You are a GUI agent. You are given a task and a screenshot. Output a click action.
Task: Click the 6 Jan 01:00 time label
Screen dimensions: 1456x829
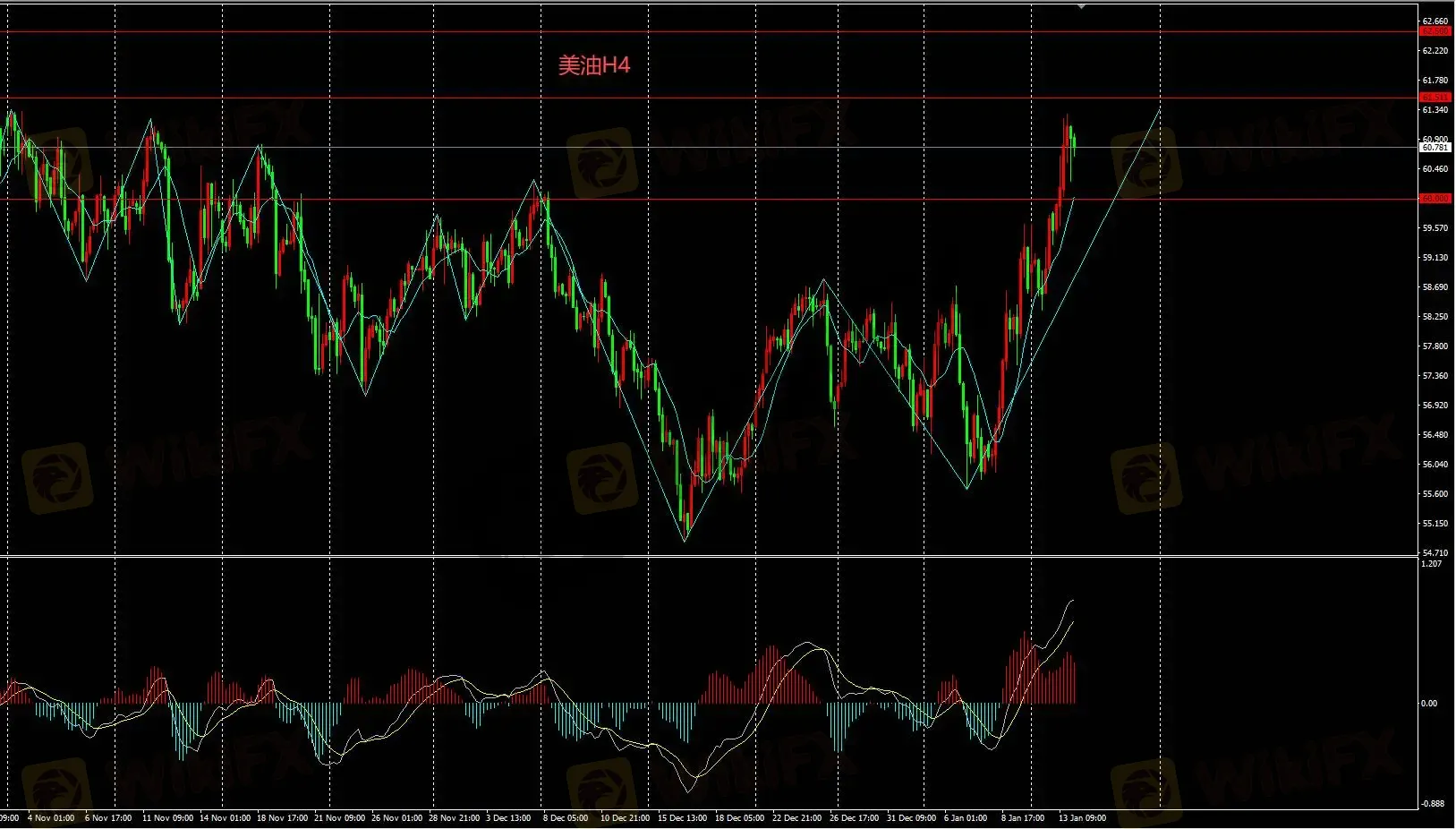(966, 818)
